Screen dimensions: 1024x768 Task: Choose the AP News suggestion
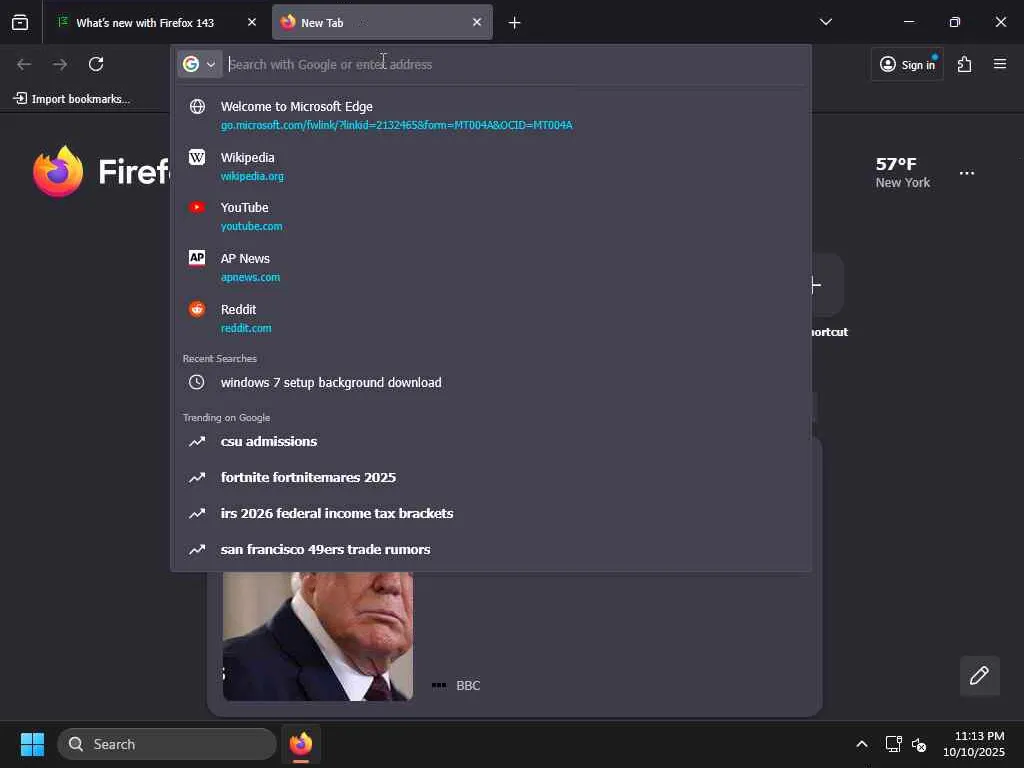pyautogui.click(x=491, y=267)
